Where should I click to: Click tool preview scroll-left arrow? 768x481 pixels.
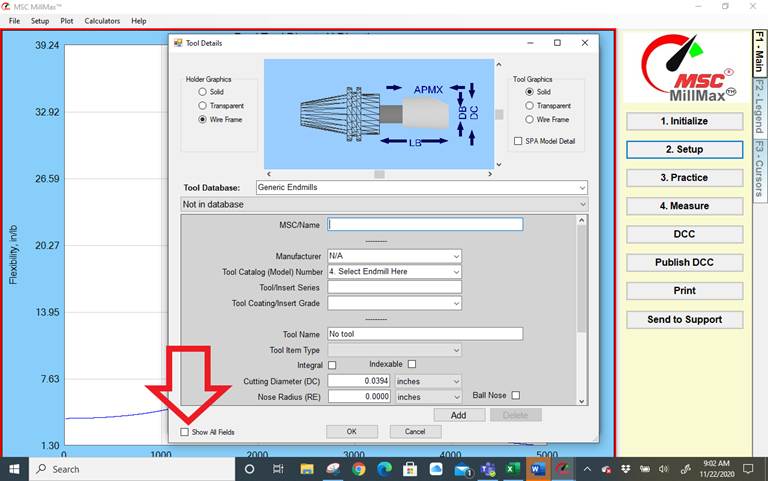[268, 174]
